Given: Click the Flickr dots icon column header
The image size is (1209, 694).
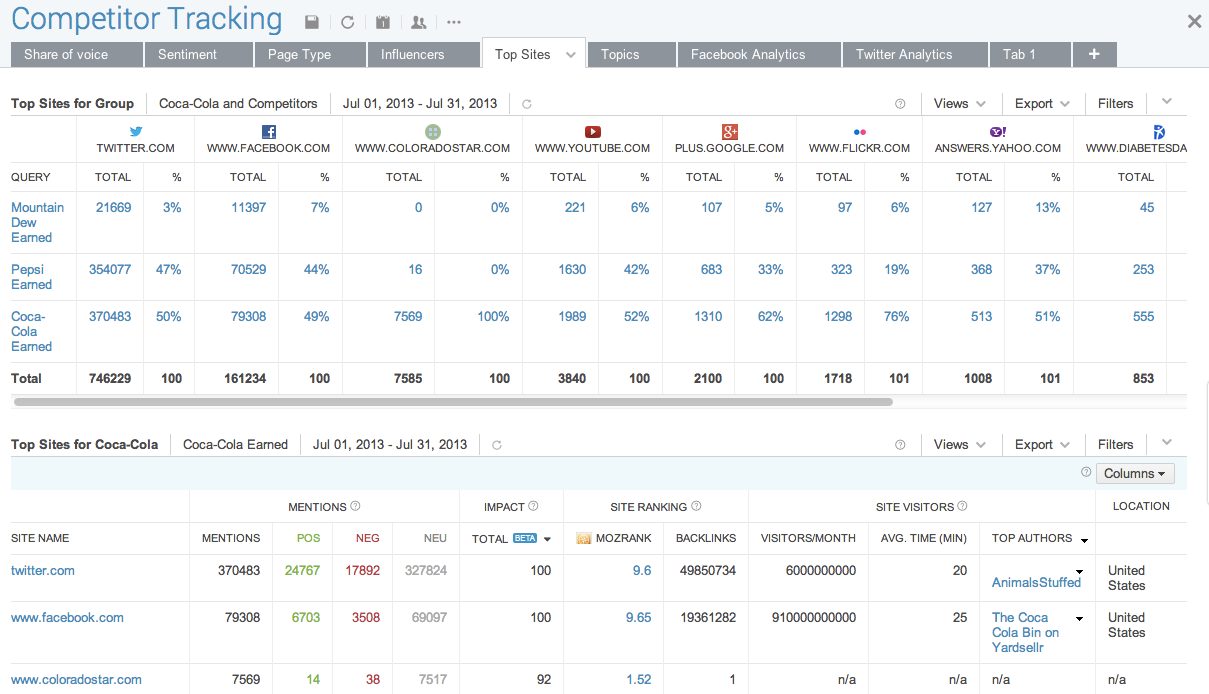Looking at the screenshot, I should pyautogui.click(x=860, y=131).
